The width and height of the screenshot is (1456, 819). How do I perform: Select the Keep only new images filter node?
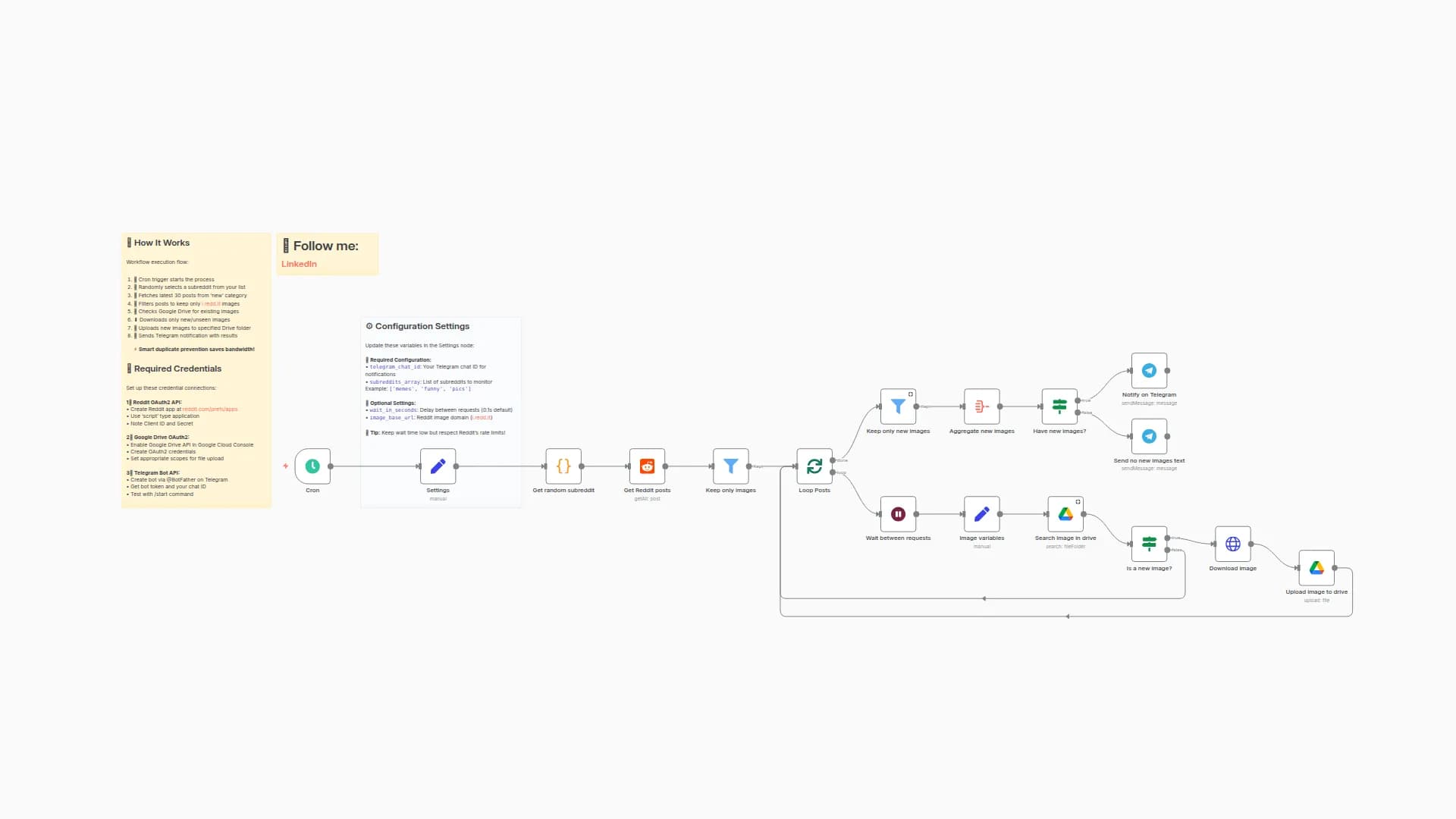click(898, 406)
